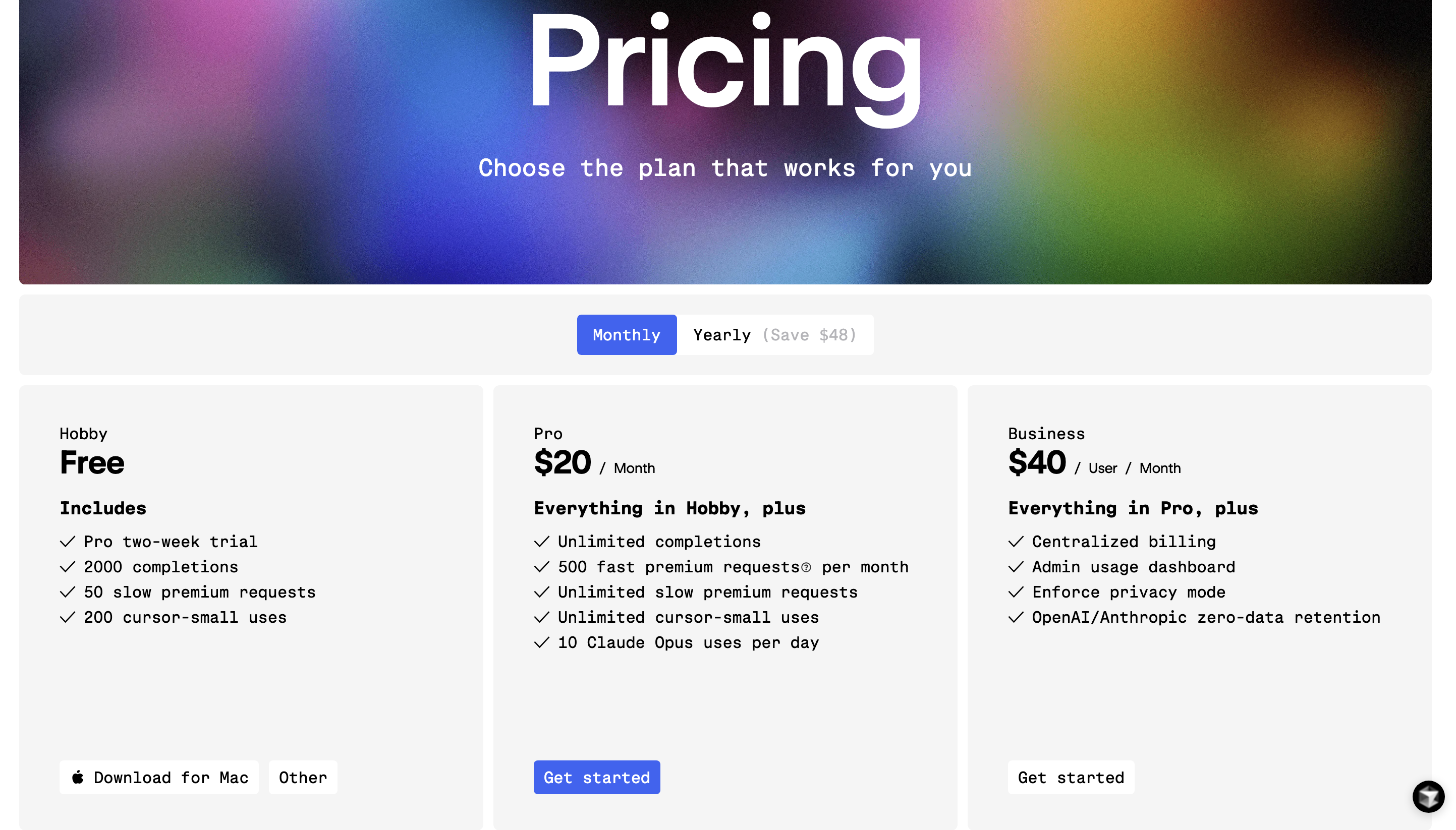Choose Other download options
Screen dimensions: 1456x830
[303, 777]
